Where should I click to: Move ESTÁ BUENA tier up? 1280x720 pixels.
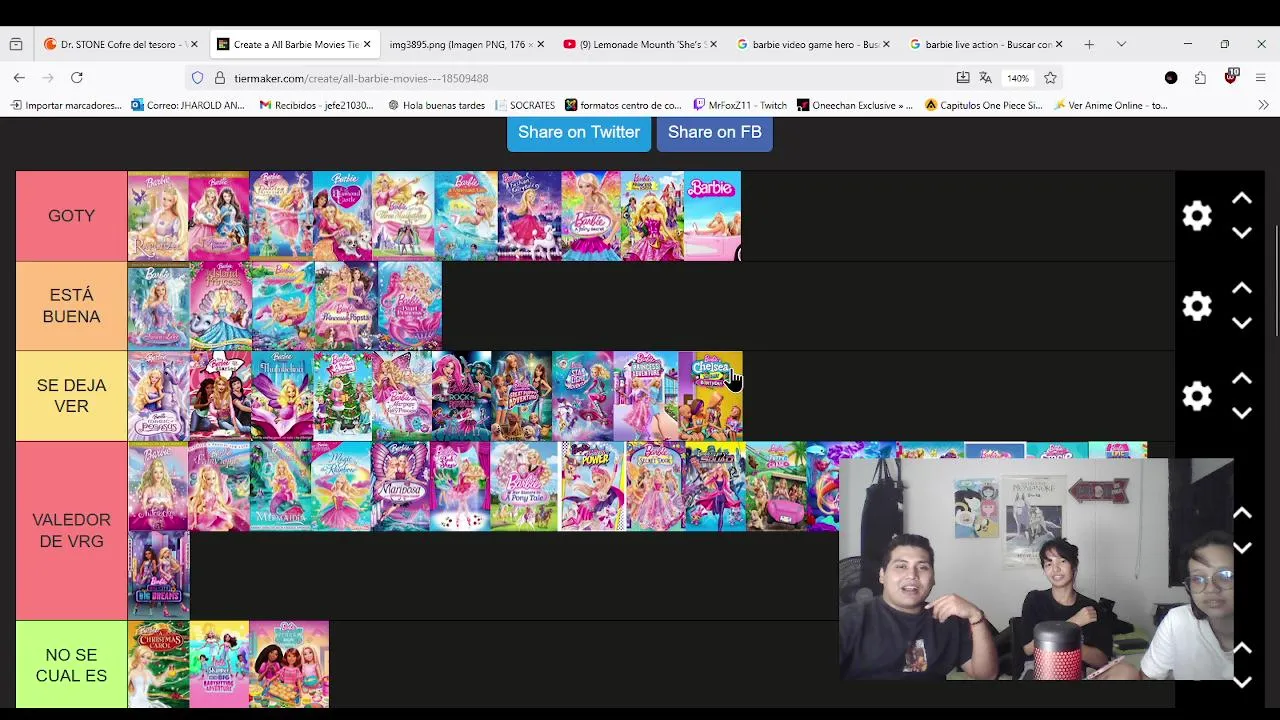tap(1242, 289)
